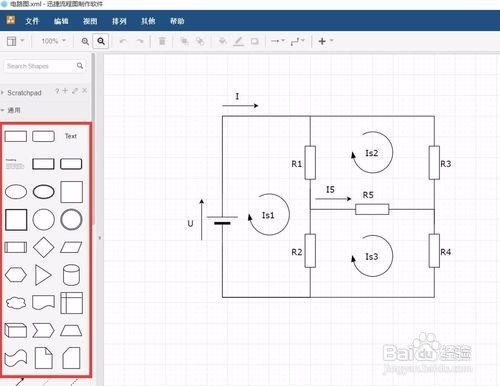Open the connection arrow style dropdown
500x386 pixels.
[x=277, y=41]
